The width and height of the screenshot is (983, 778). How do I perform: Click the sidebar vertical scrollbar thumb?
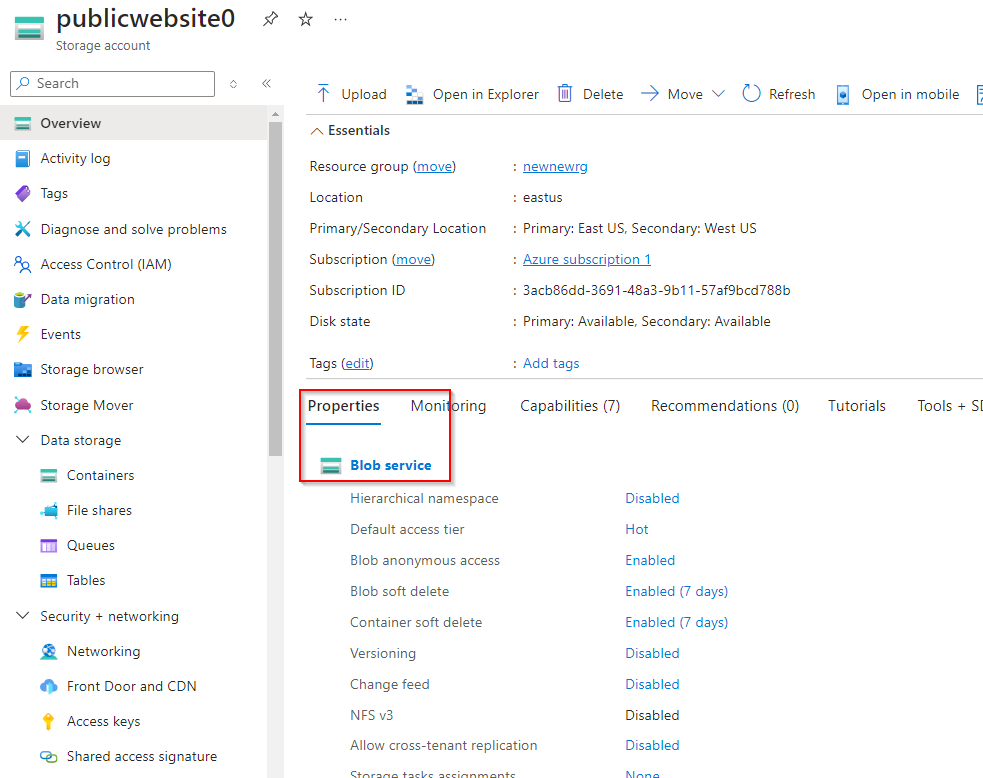coord(275,288)
